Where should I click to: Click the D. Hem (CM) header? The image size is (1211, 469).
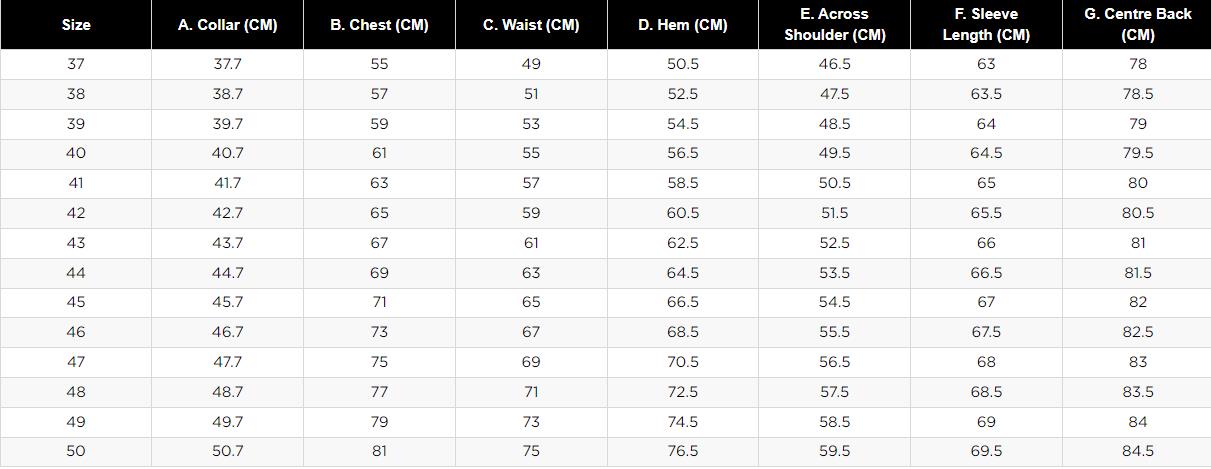(683, 25)
